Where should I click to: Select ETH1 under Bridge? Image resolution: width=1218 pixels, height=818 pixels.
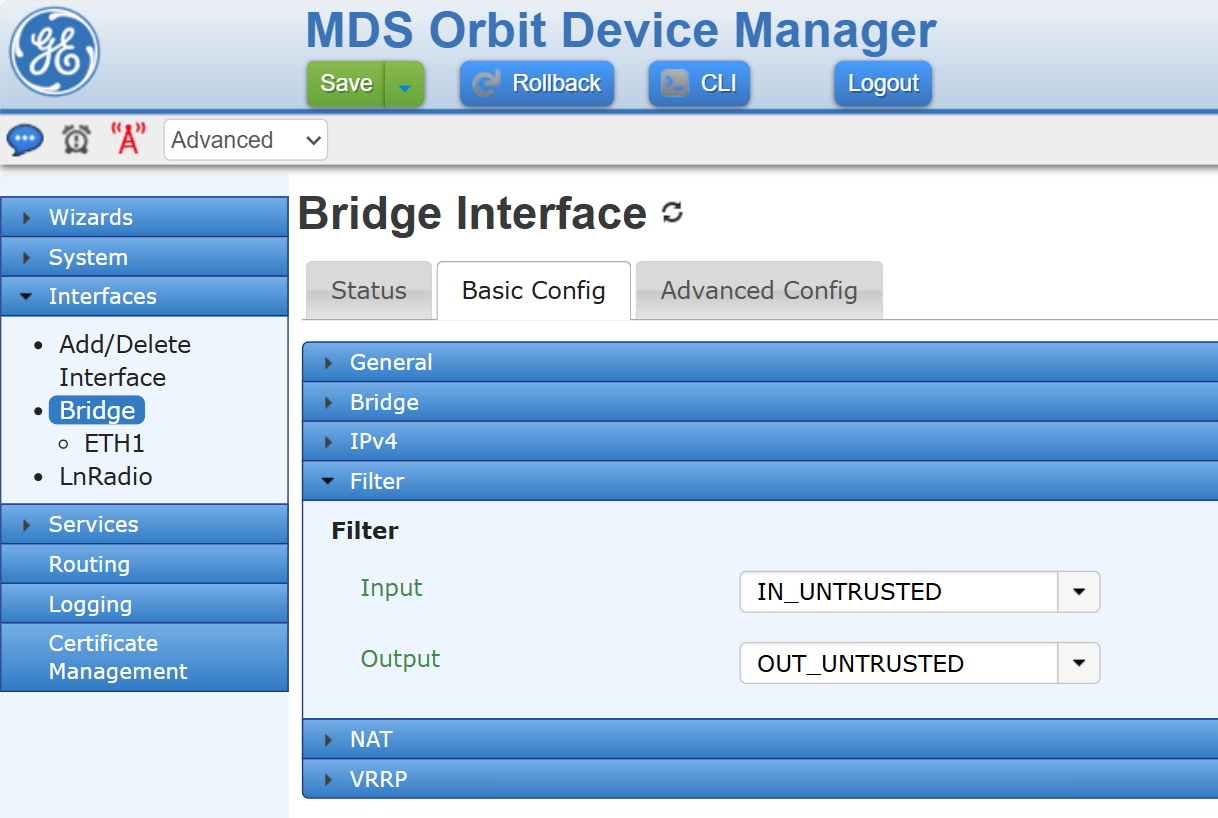click(115, 443)
